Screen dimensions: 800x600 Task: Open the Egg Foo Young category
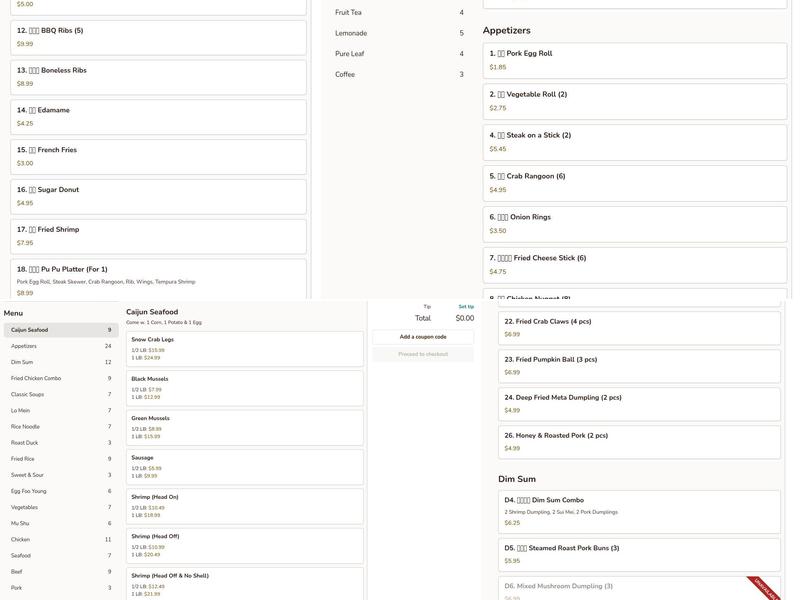60,491
